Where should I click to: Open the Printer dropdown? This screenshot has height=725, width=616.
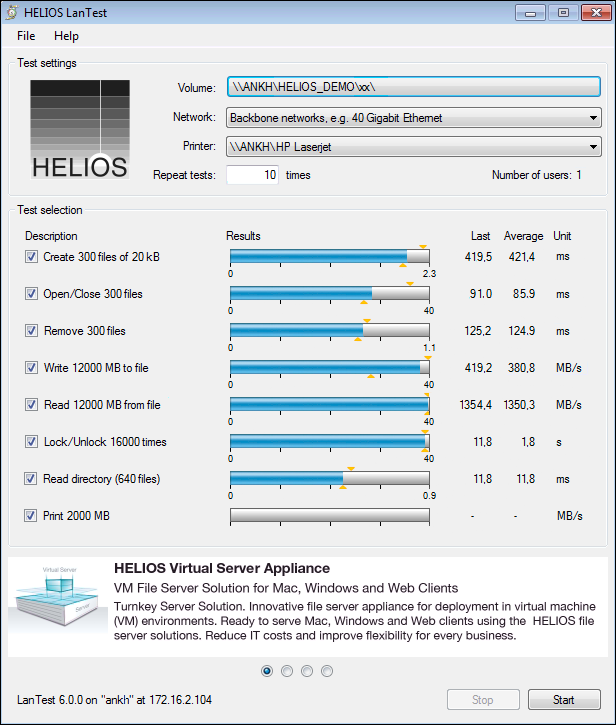tap(413, 147)
